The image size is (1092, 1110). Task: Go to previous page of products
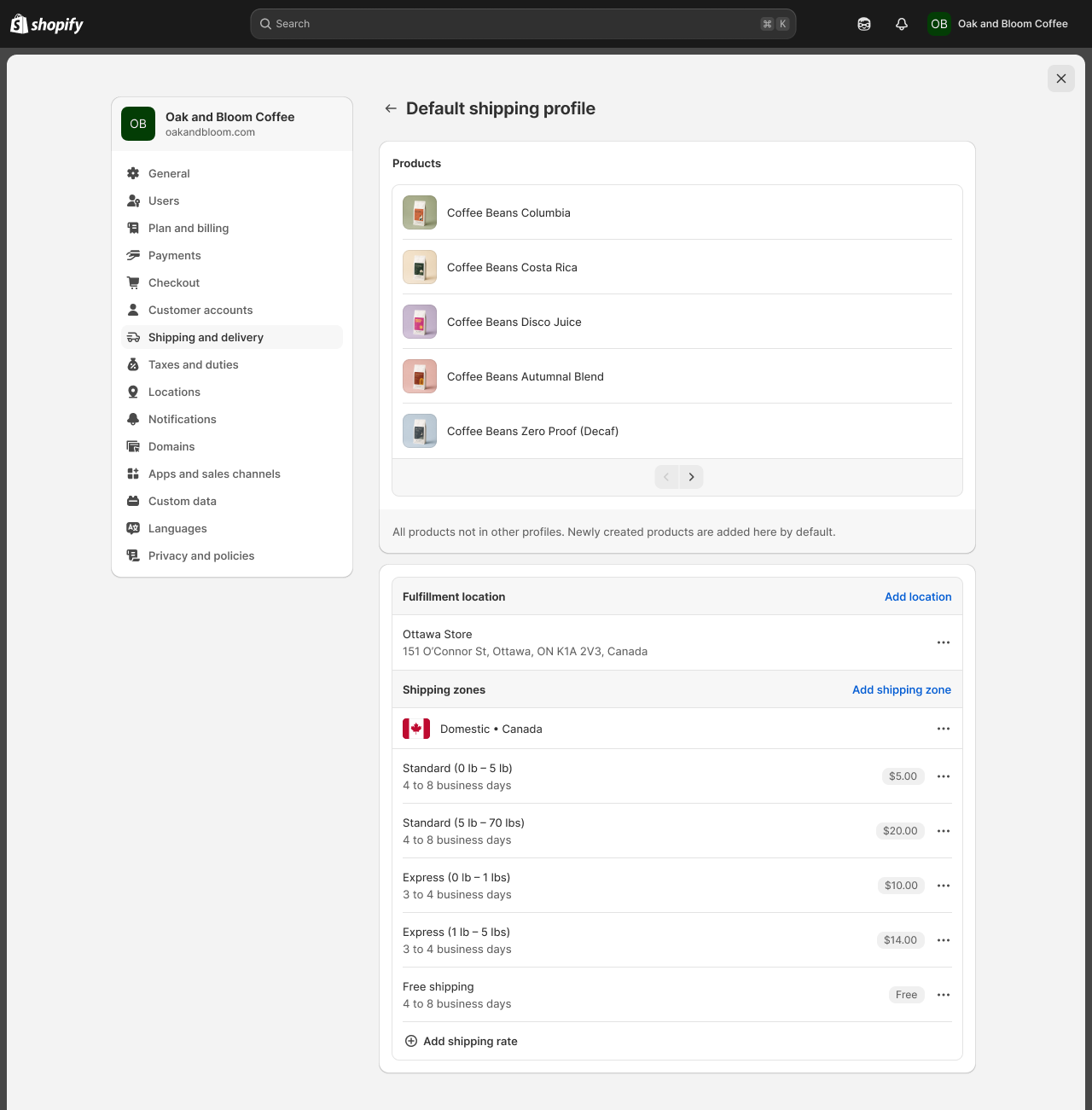[x=666, y=477]
